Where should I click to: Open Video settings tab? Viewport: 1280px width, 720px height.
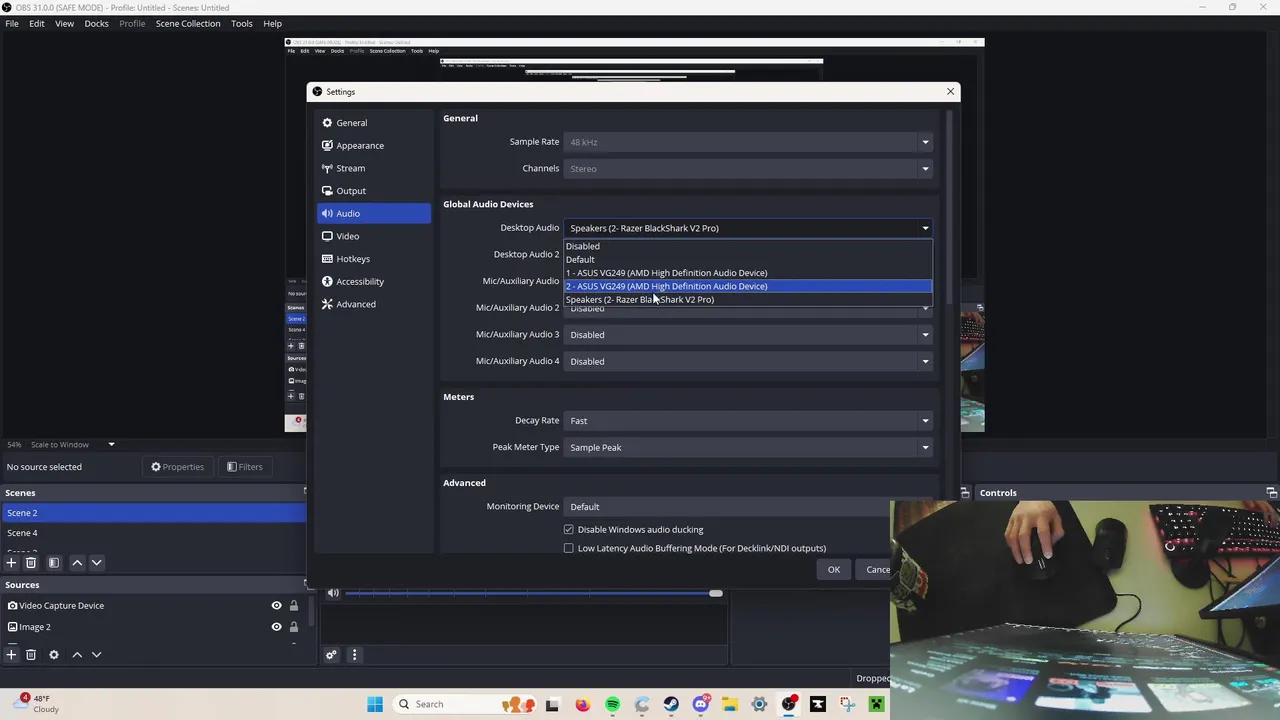click(x=374, y=236)
